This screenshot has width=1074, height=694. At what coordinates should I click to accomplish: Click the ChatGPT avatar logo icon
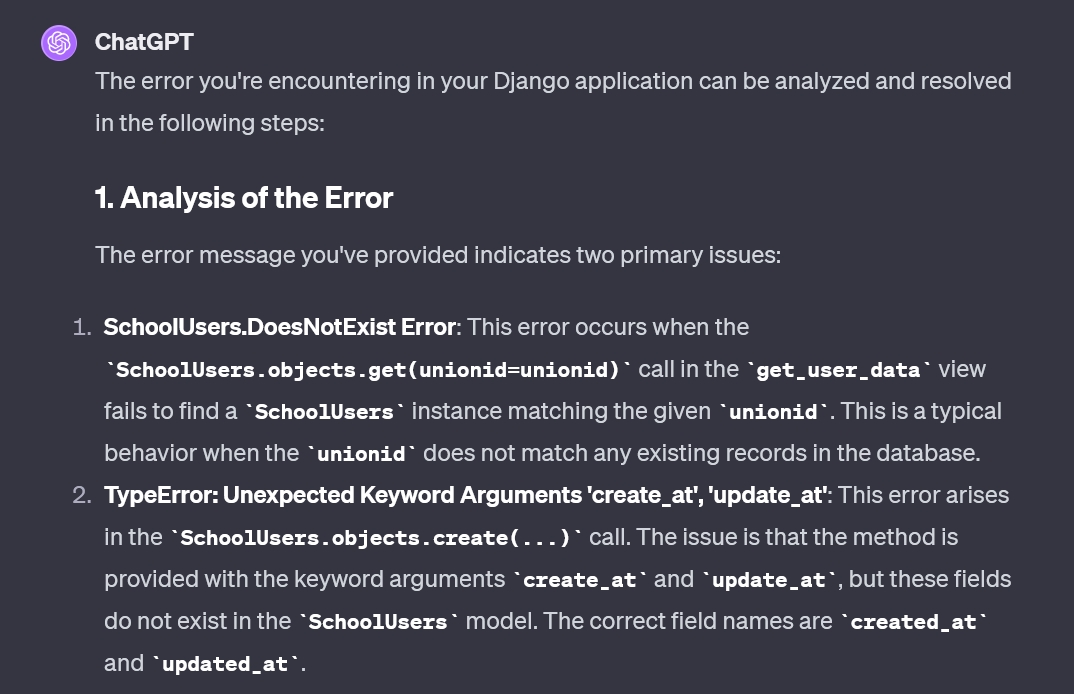[59, 43]
